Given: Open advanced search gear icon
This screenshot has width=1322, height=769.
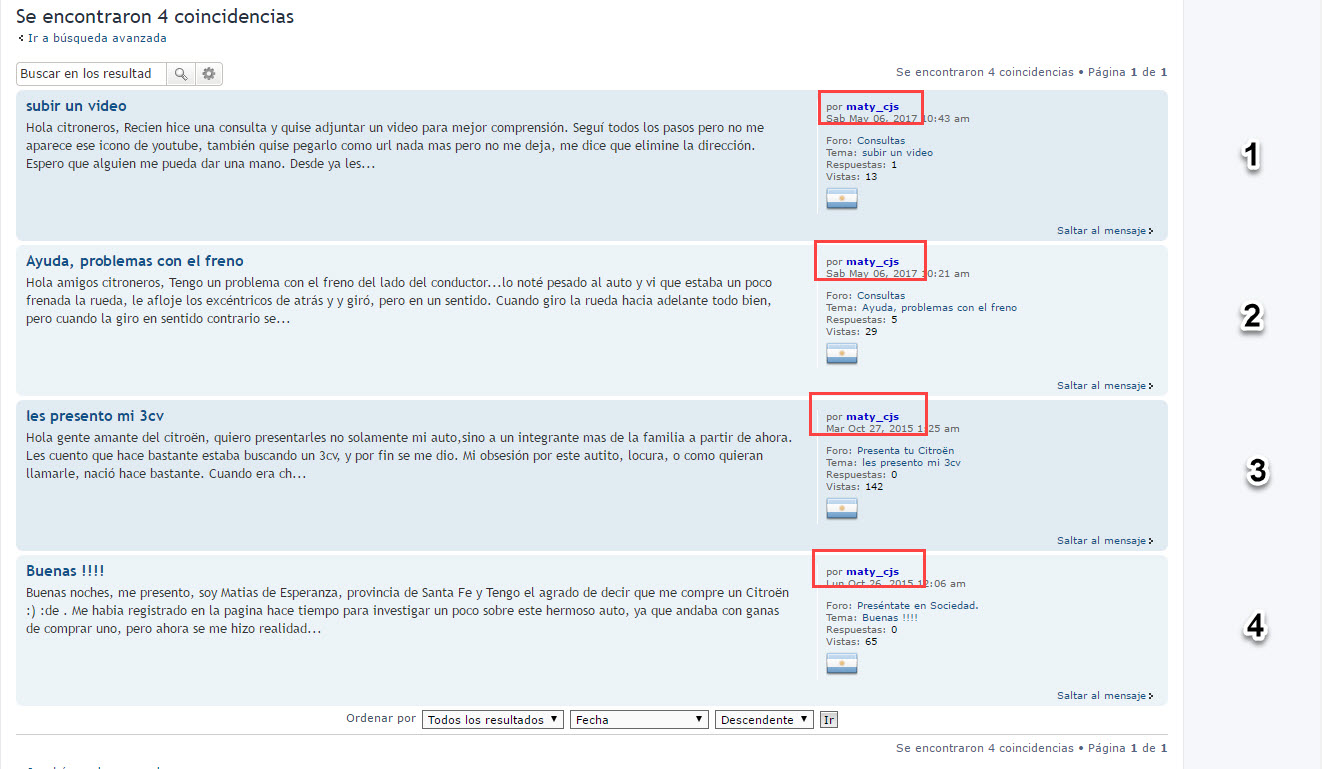Looking at the screenshot, I should tap(209, 74).
